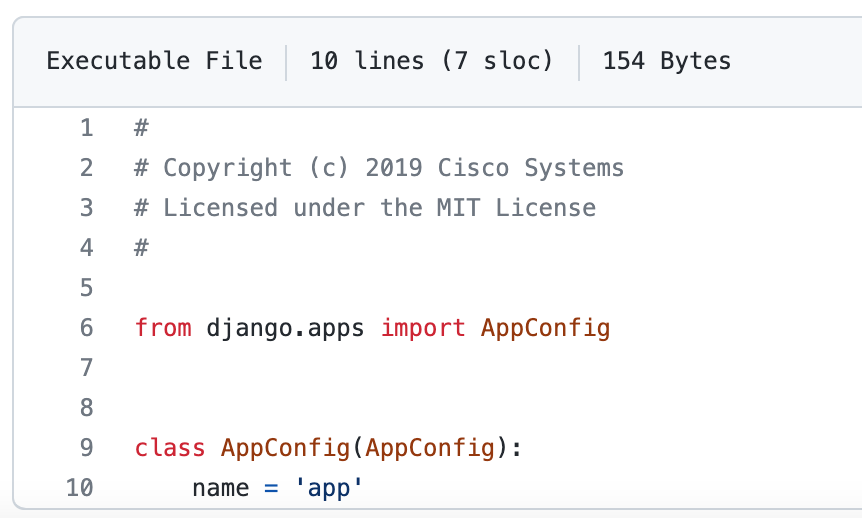Click the blank line number 5
This screenshot has width=862, height=518.
click(x=86, y=288)
